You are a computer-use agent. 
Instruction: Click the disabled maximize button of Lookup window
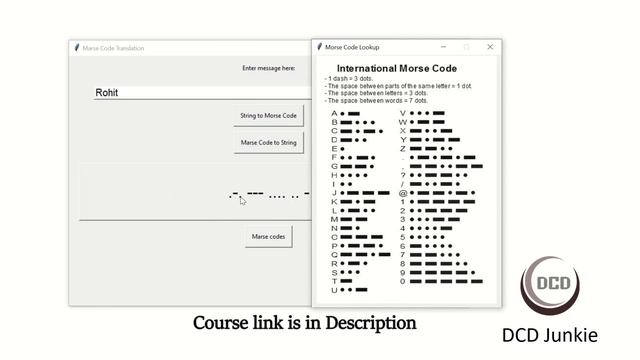pyautogui.click(x=467, y=47)
